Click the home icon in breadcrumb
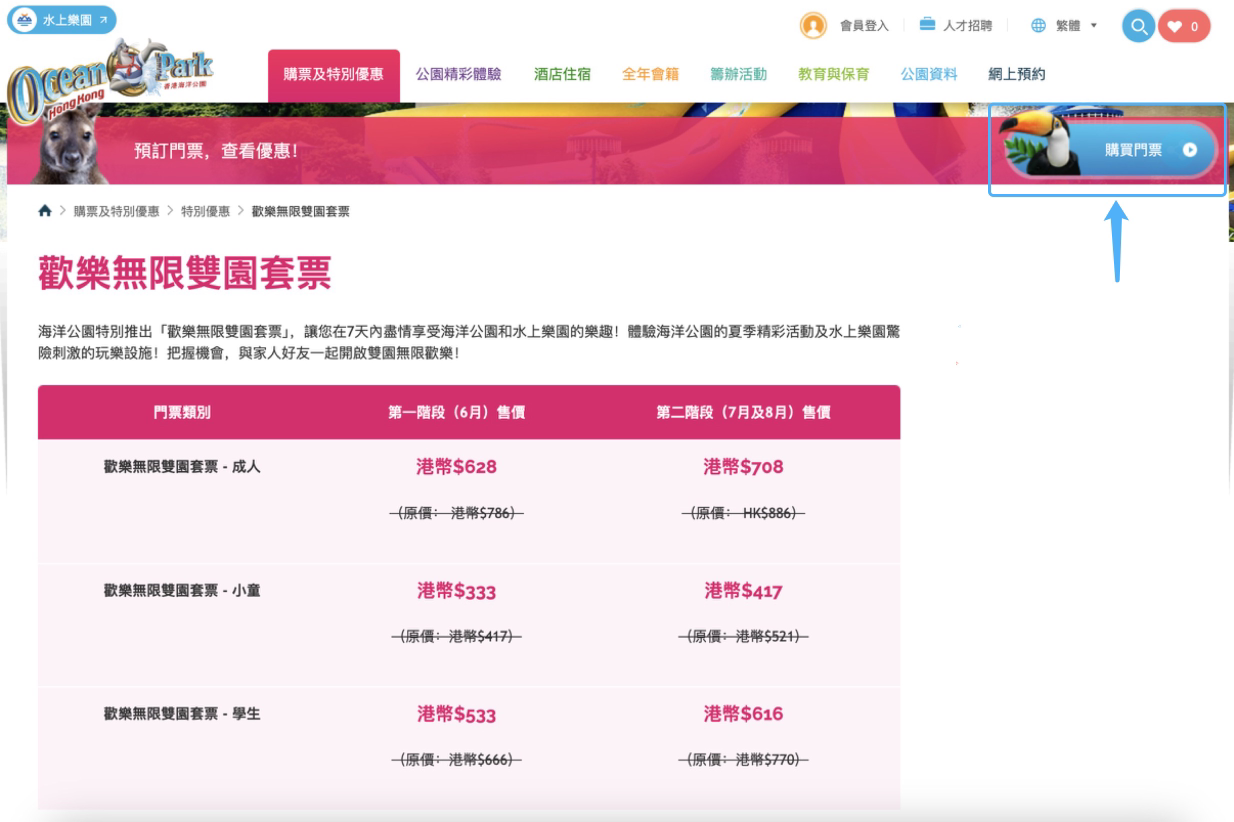 point(44,211)
